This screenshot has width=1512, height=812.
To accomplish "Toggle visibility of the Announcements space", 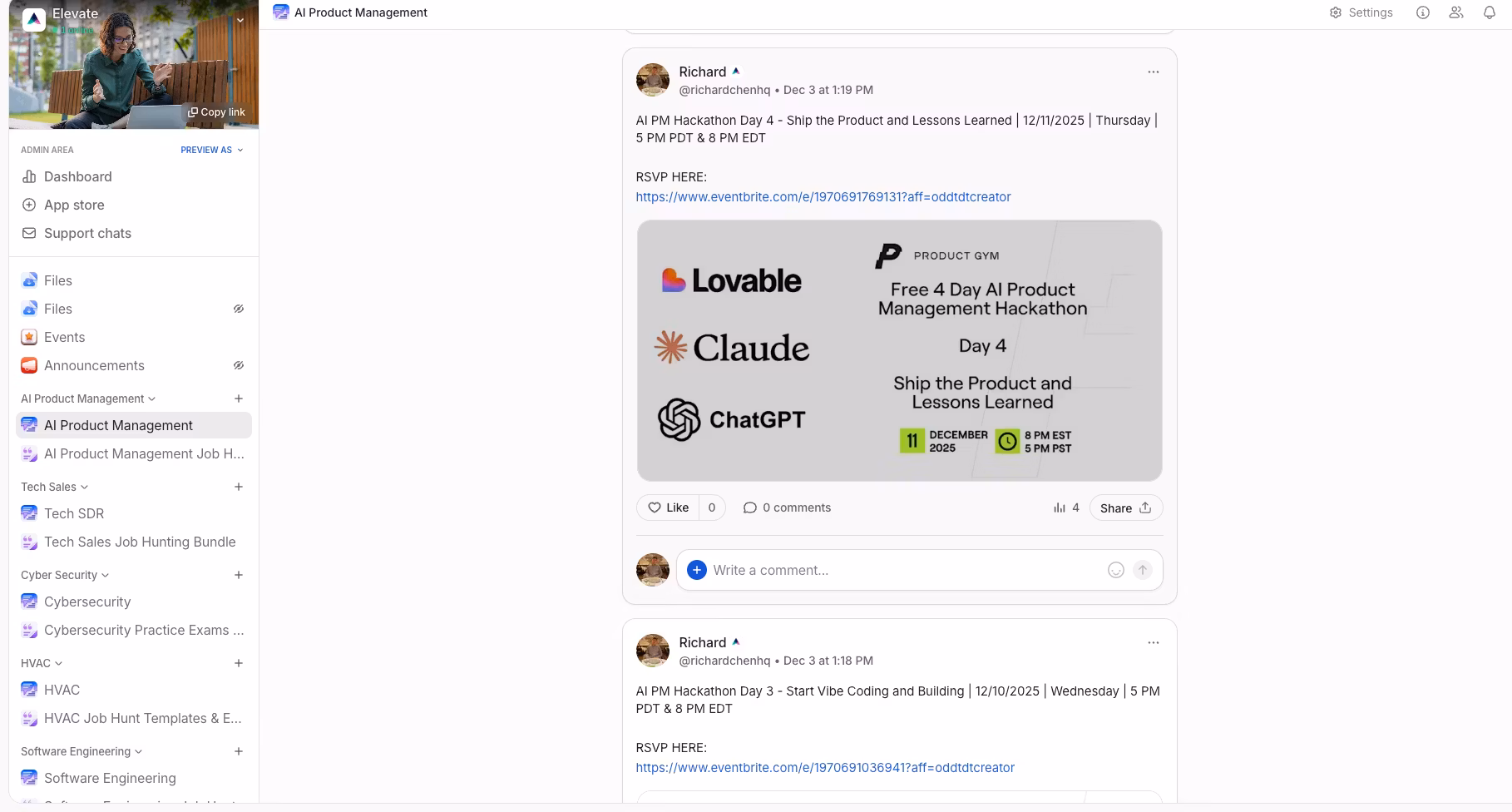I will [239, 365].
